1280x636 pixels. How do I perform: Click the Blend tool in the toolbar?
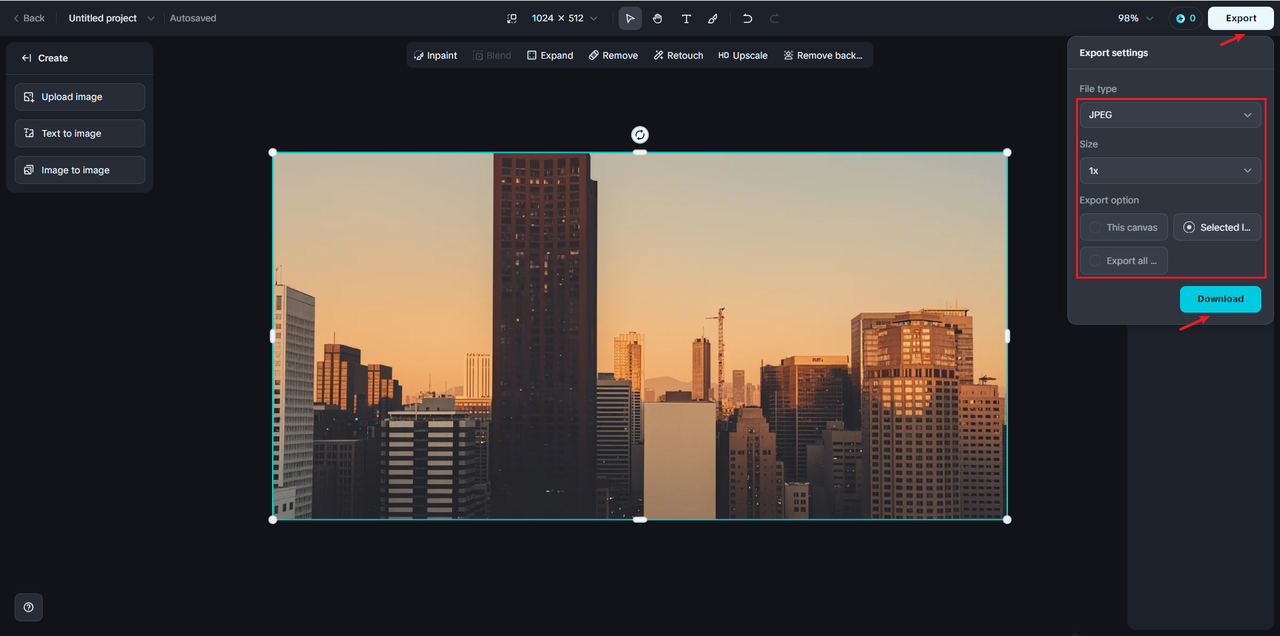(x=490, y=55)
